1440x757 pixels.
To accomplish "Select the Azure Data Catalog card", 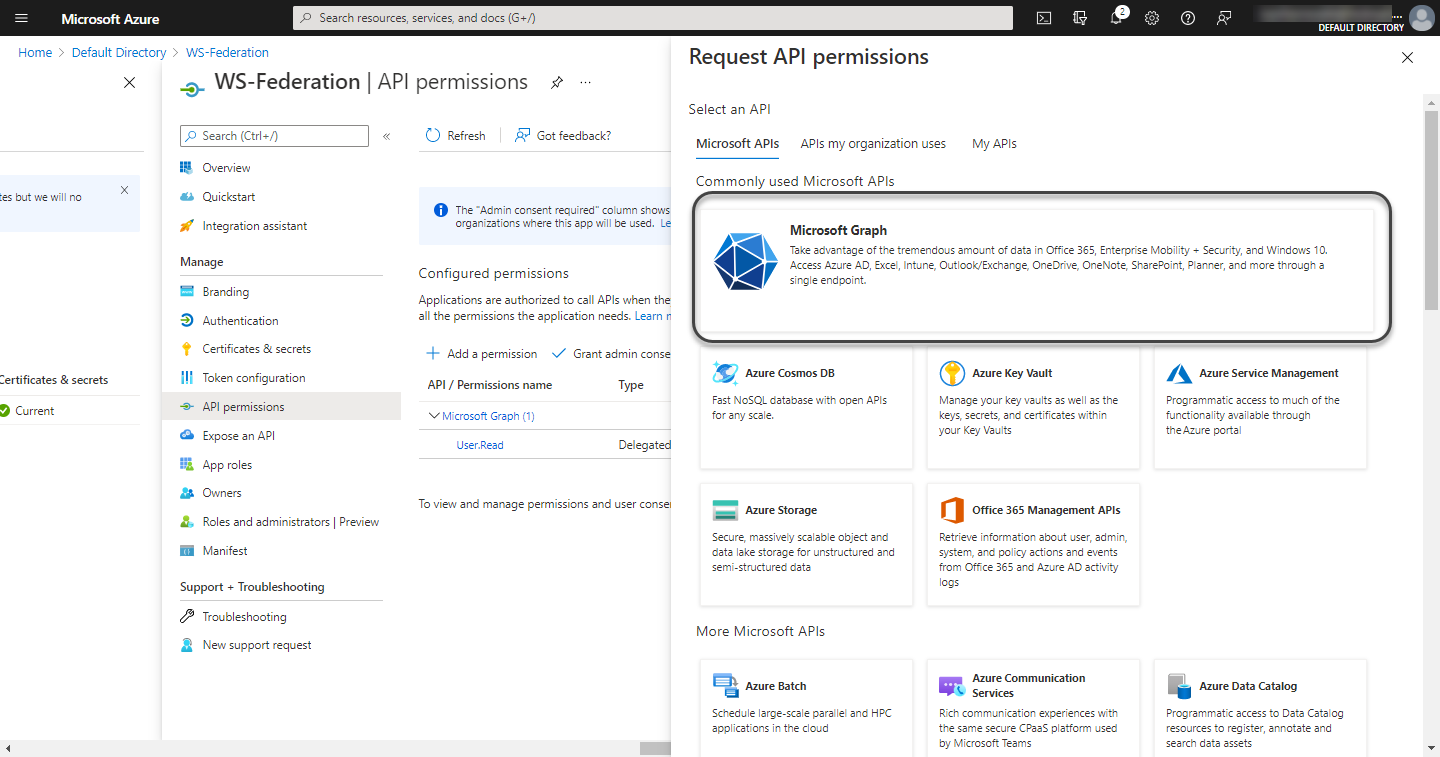I will [1260, 708].
